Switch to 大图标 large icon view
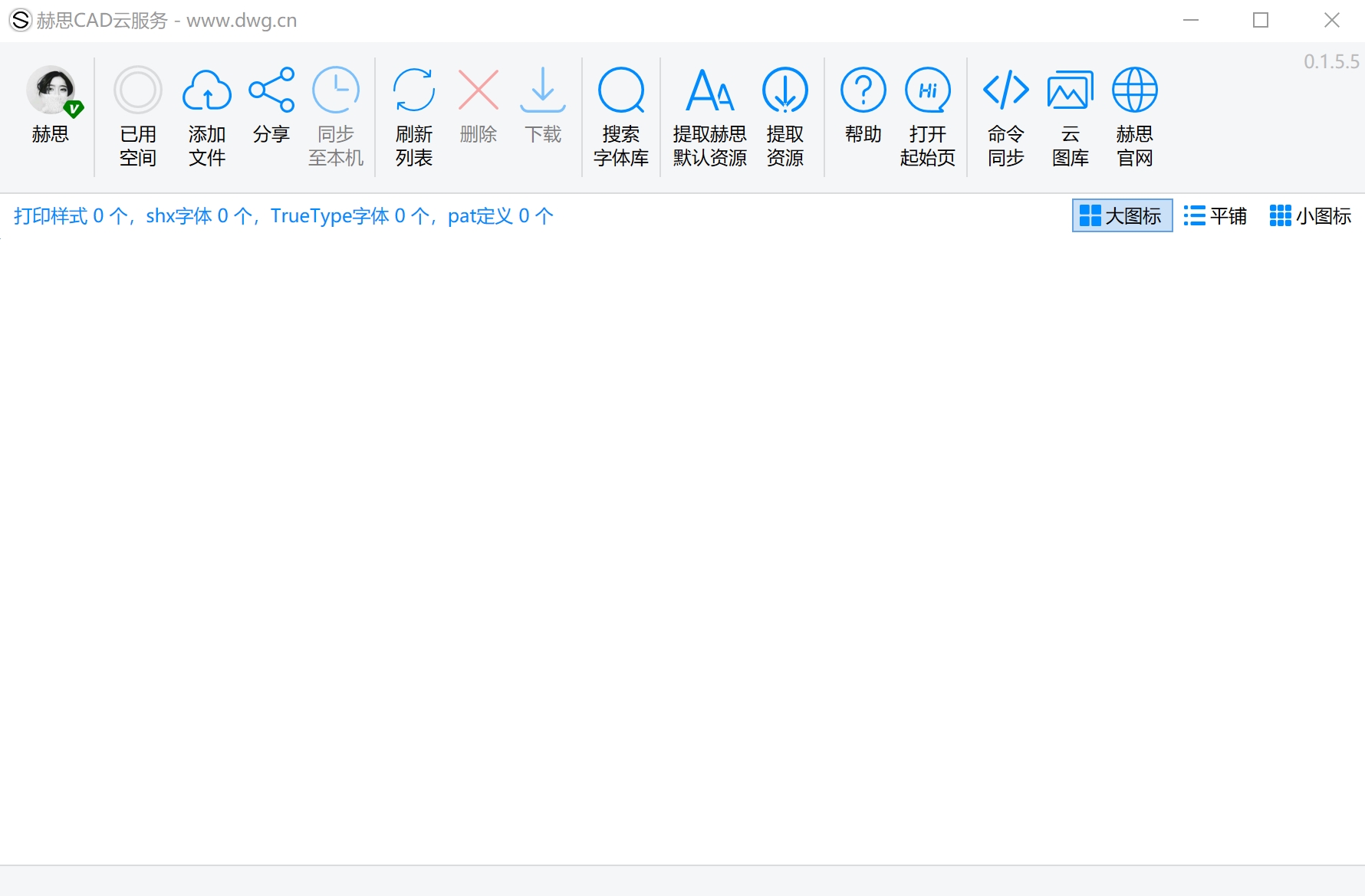The width and height of the screenshot is (1365, 896). coord(1122,215)
